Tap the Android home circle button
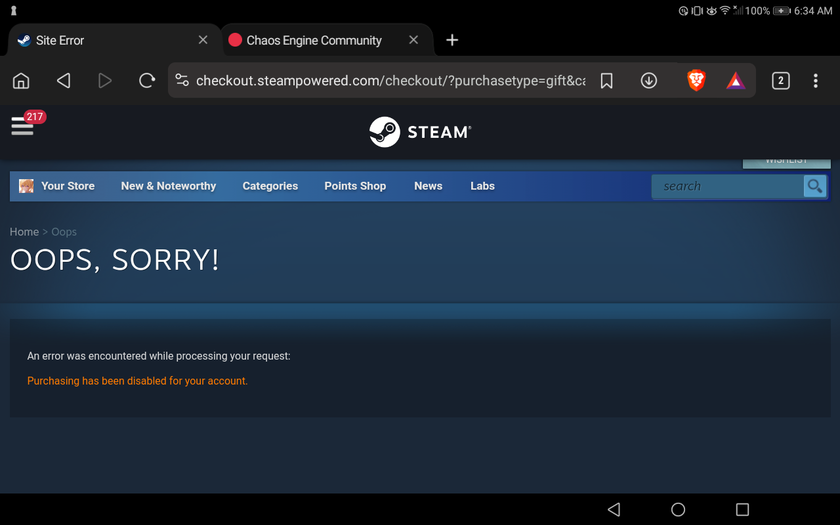Image resolution: width=840 pixels, height=525 pixels. point(678,509)
